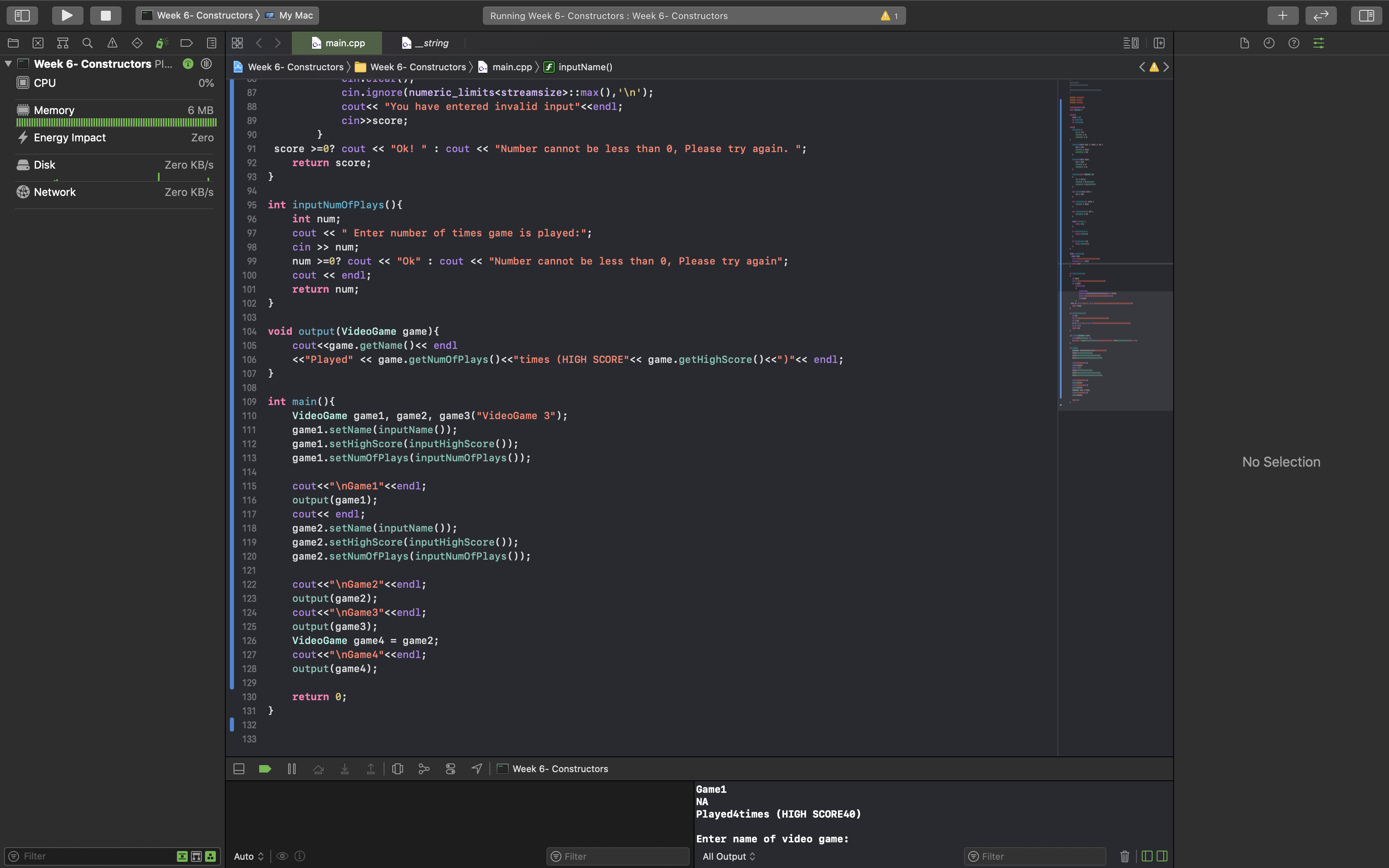Open the Auto variables view dropdown
This screenshot has width=1389, height=868.
[248, 856]
